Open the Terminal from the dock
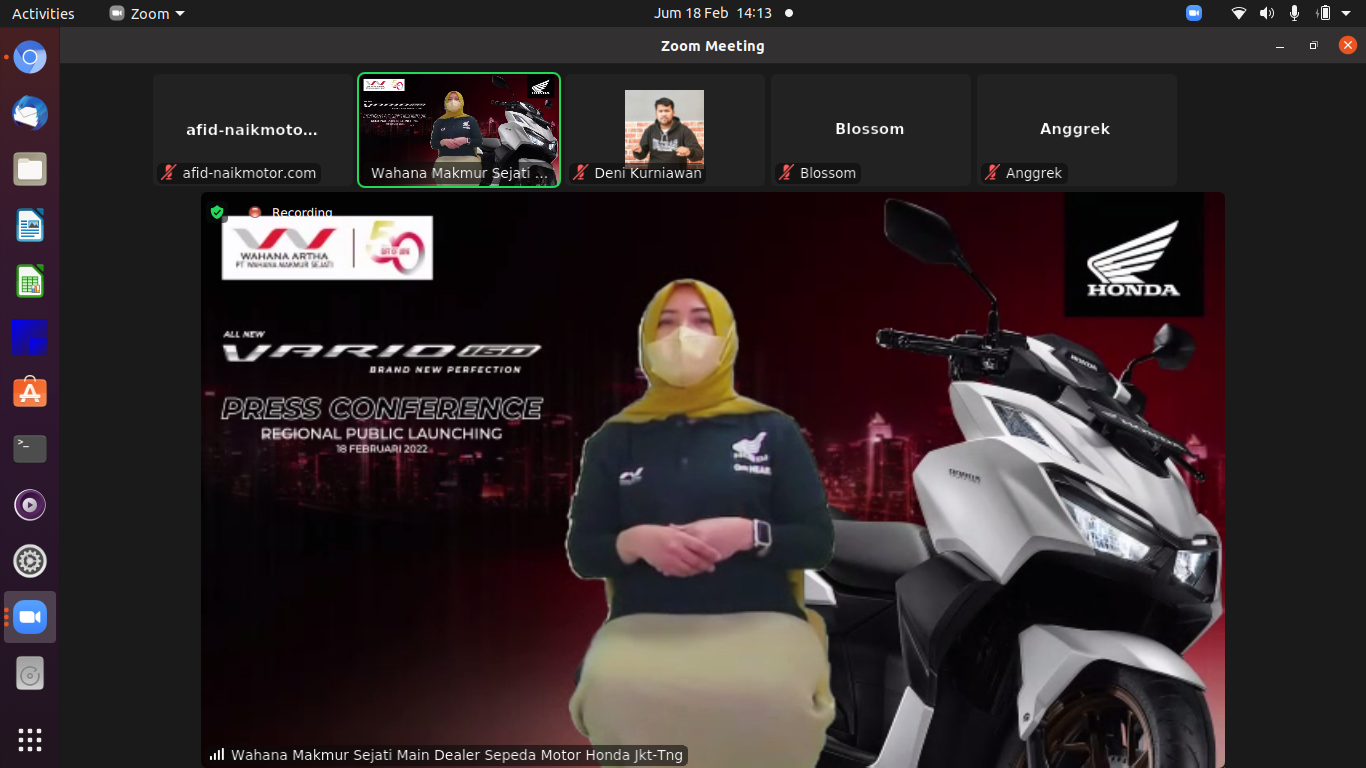 pos(30,449)
